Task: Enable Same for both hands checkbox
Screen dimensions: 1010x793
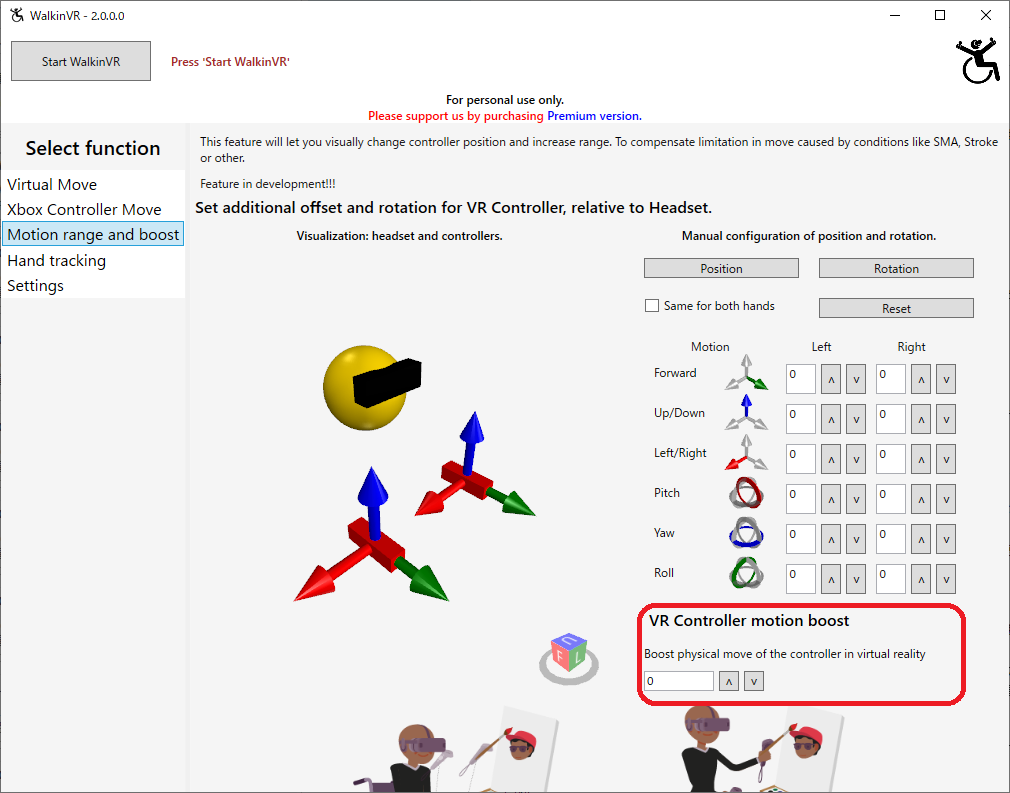Action: (x=652, y=305)
